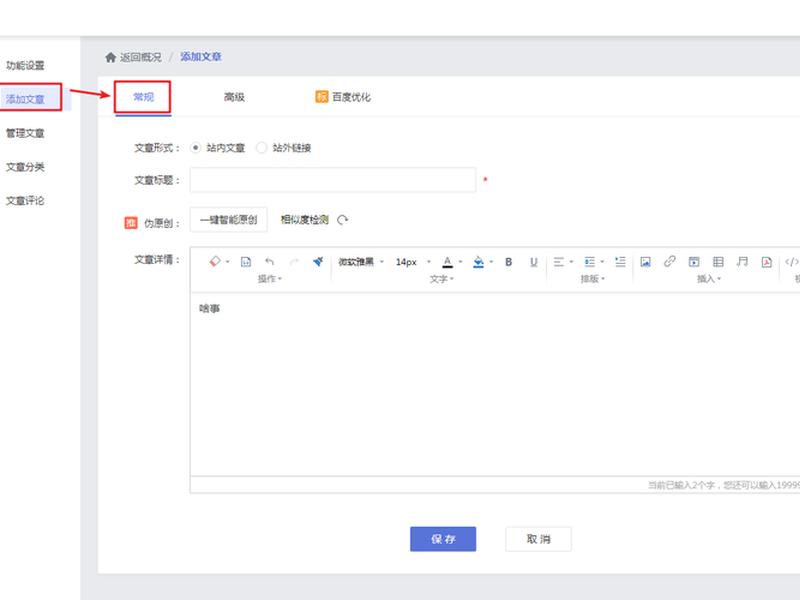The height and width of the screenshot is (600, 800).
Task: Click the 返回概况 breadcrumb link
Action: coord(140,57)
